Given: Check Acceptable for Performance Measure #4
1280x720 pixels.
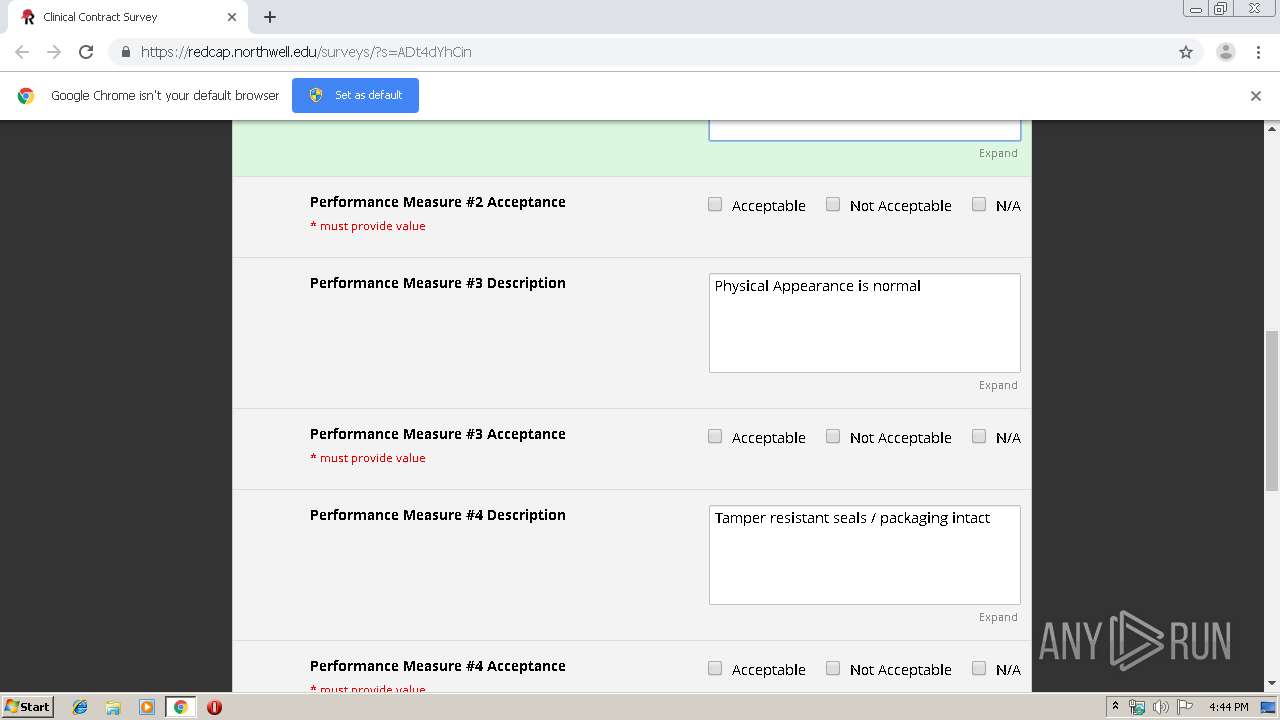Looking at the screenshot, I should click(x=715, y=668).
